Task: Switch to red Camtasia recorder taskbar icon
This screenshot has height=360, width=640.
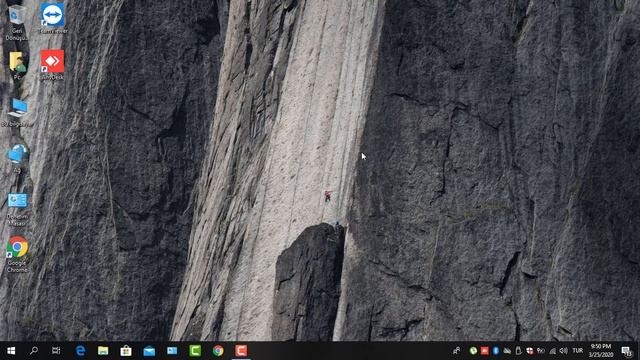Action: pos(241,351)
